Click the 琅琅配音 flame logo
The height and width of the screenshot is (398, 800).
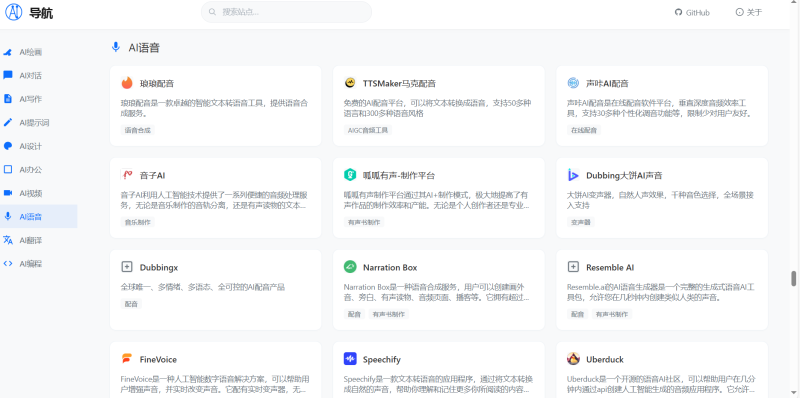[x=127, y=83]
